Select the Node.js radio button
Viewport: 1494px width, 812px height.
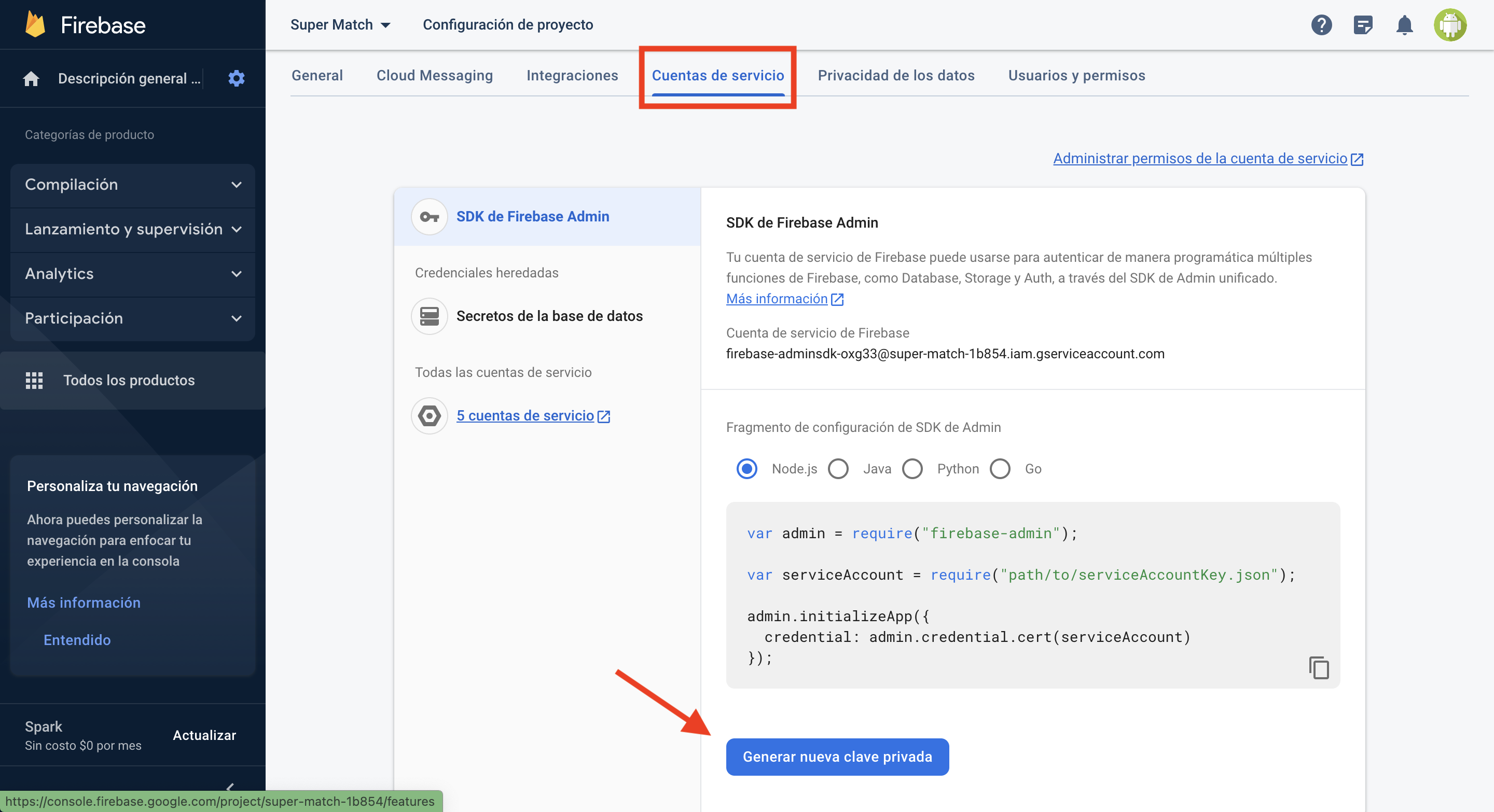[x=746, y=468]
